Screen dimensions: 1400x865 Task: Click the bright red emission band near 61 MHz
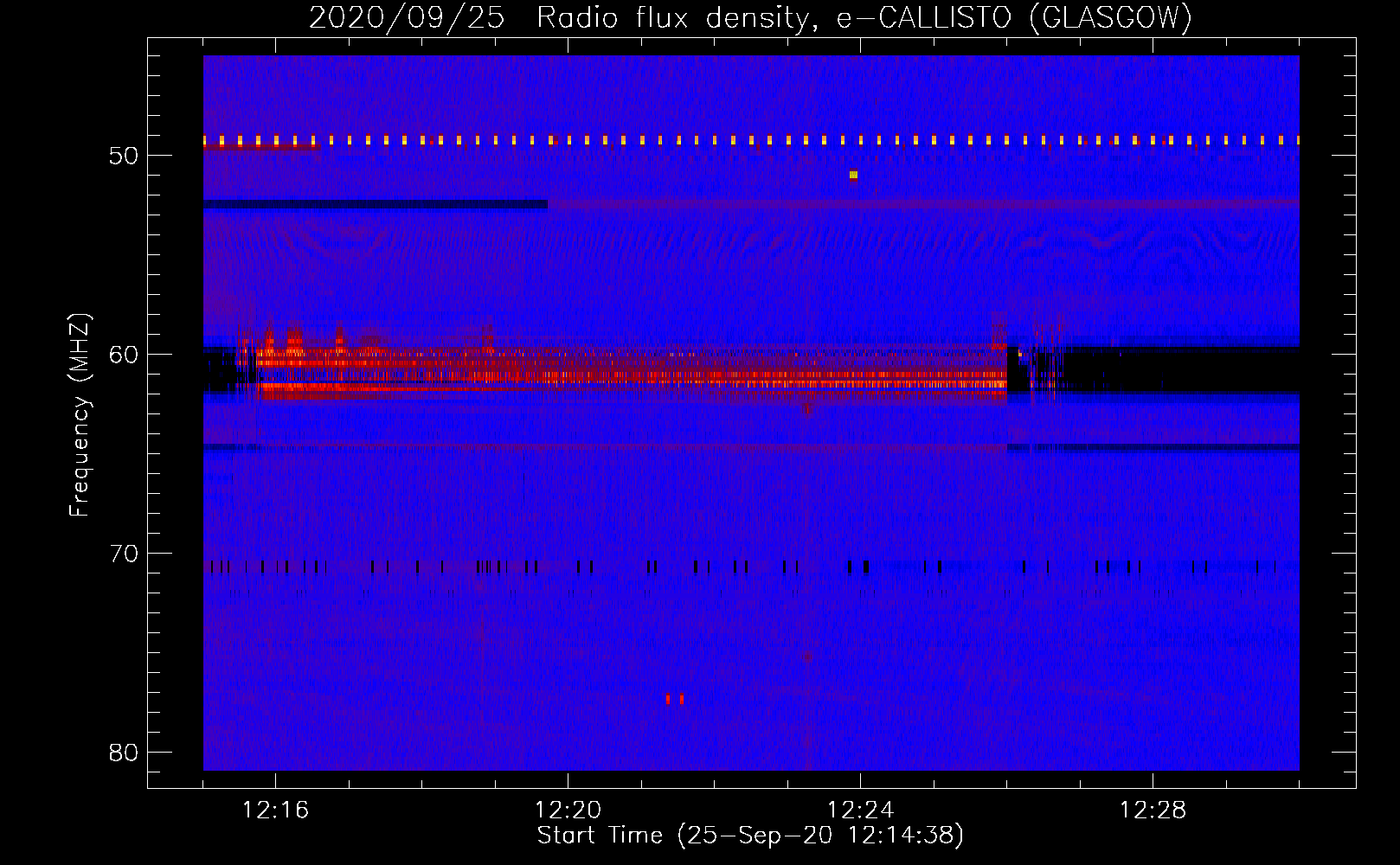click(x=632, y=372)
